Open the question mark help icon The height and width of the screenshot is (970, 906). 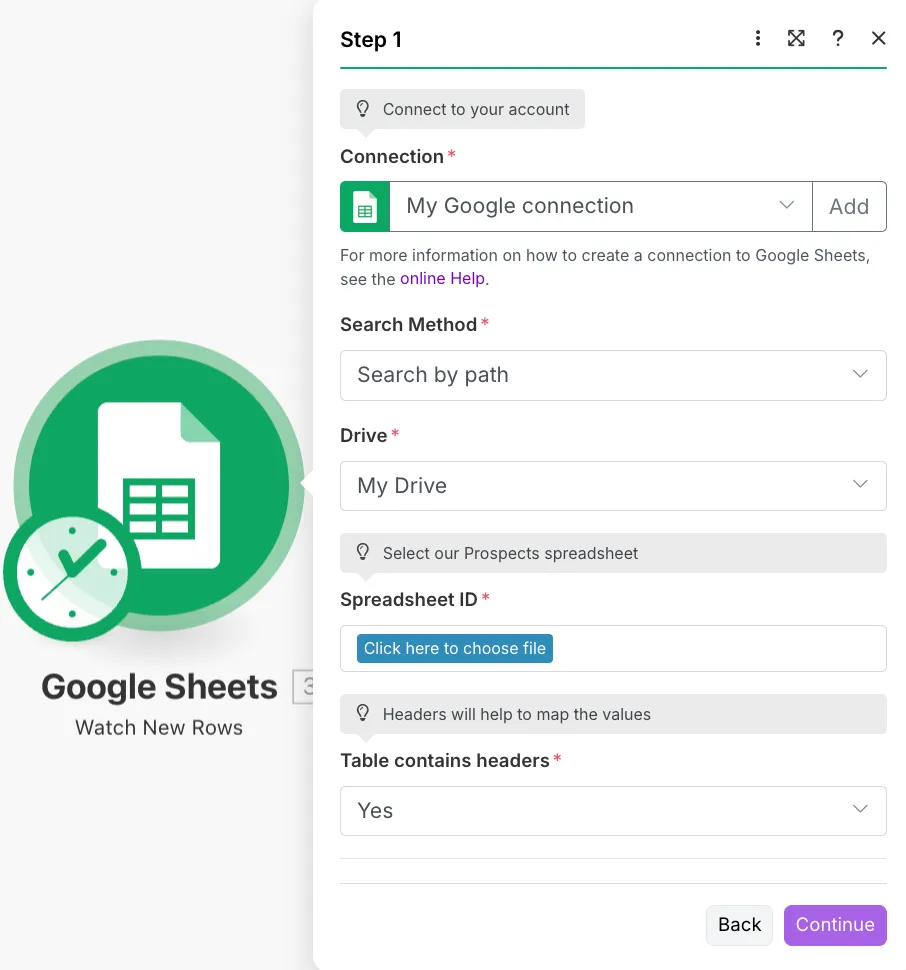tap(837, 38)
